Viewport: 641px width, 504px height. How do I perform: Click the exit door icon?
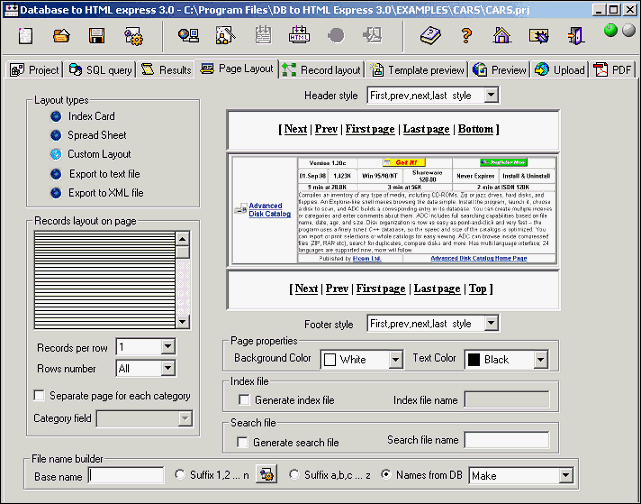[576, 36]
